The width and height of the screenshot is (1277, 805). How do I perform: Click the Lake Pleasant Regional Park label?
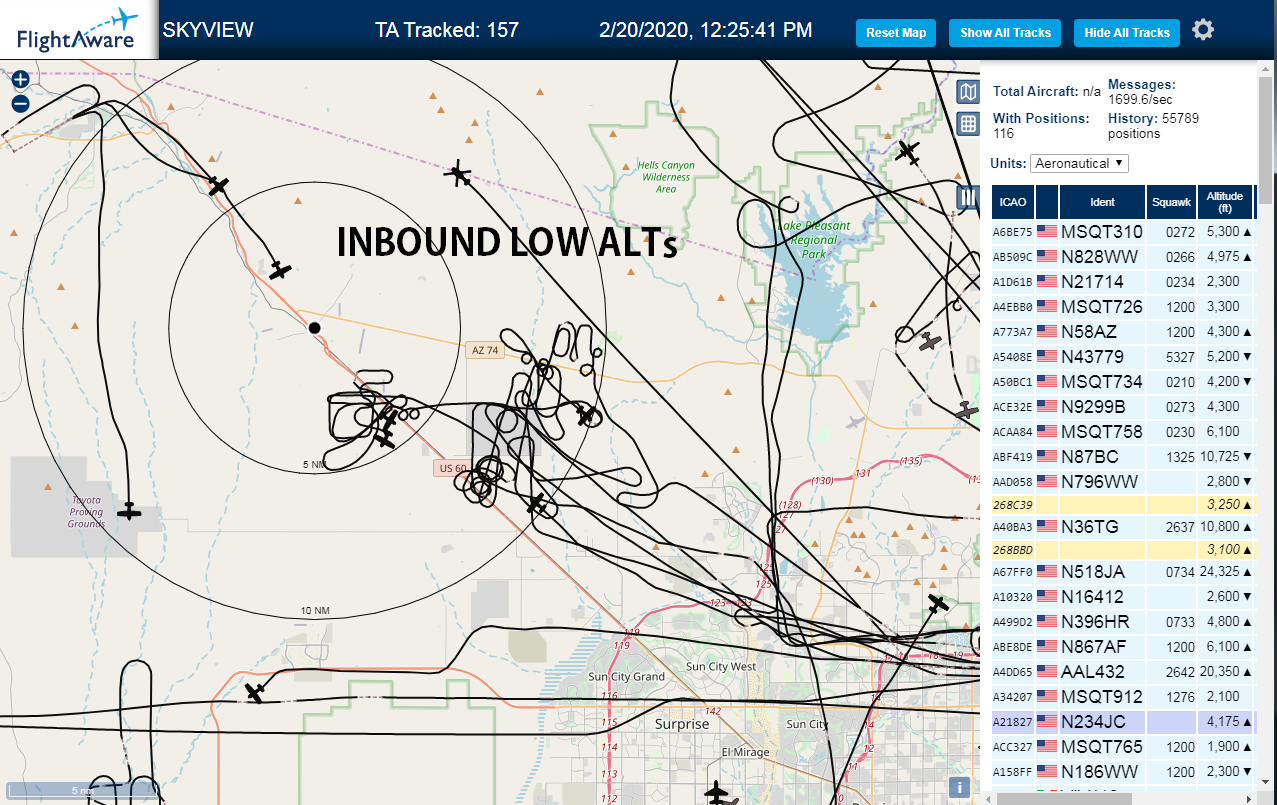click(813, 240)
